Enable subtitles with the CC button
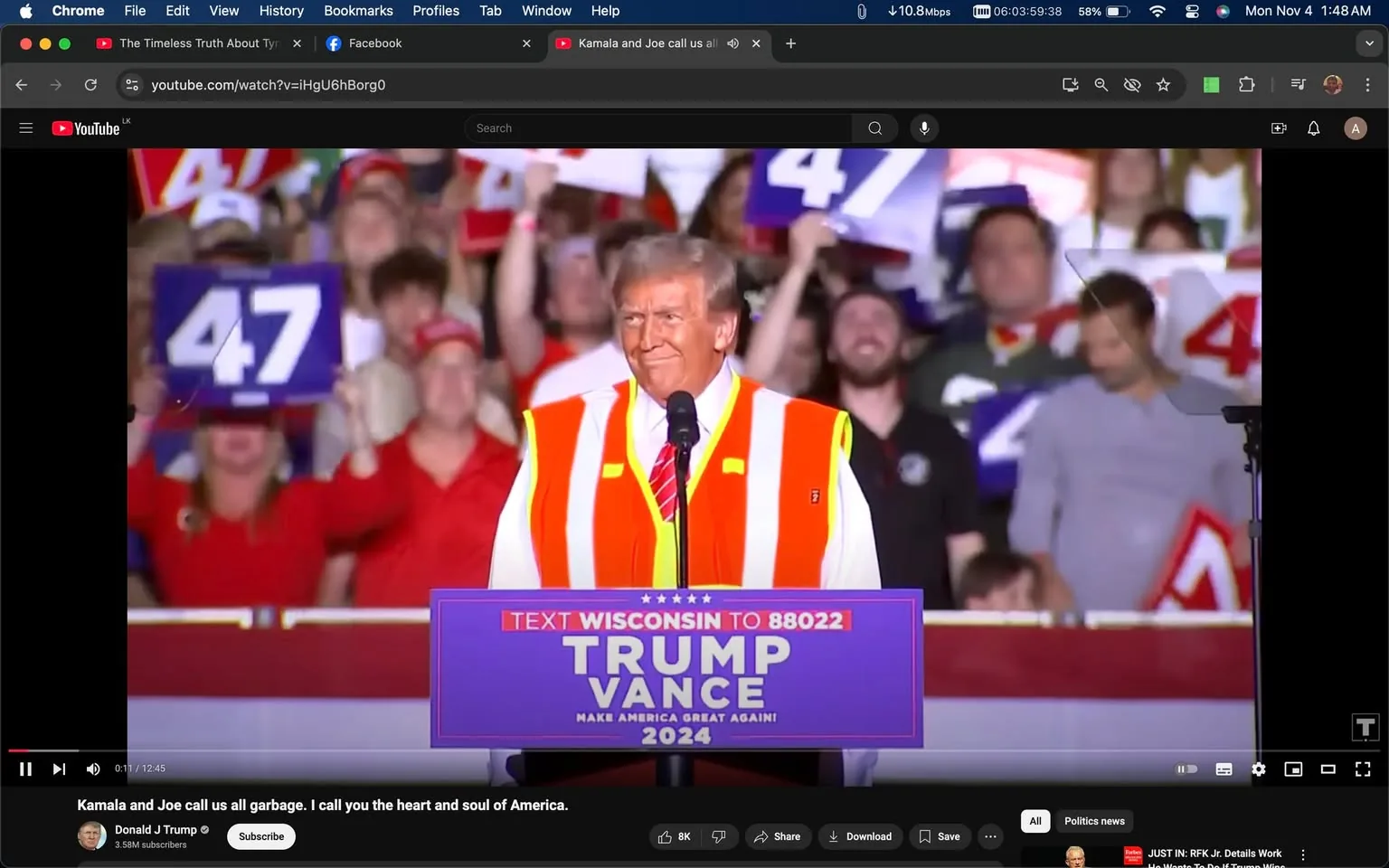The width and height of the screenshot is (1389, 868). click(1224, 769)
